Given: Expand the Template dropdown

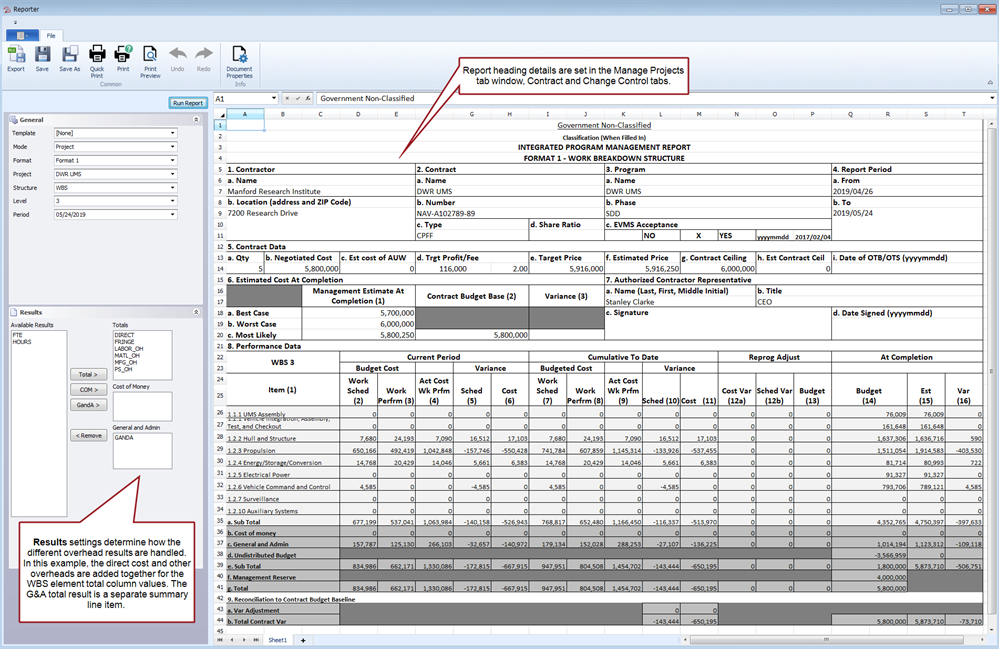Looking at the screenshot, I should (173, 133).
